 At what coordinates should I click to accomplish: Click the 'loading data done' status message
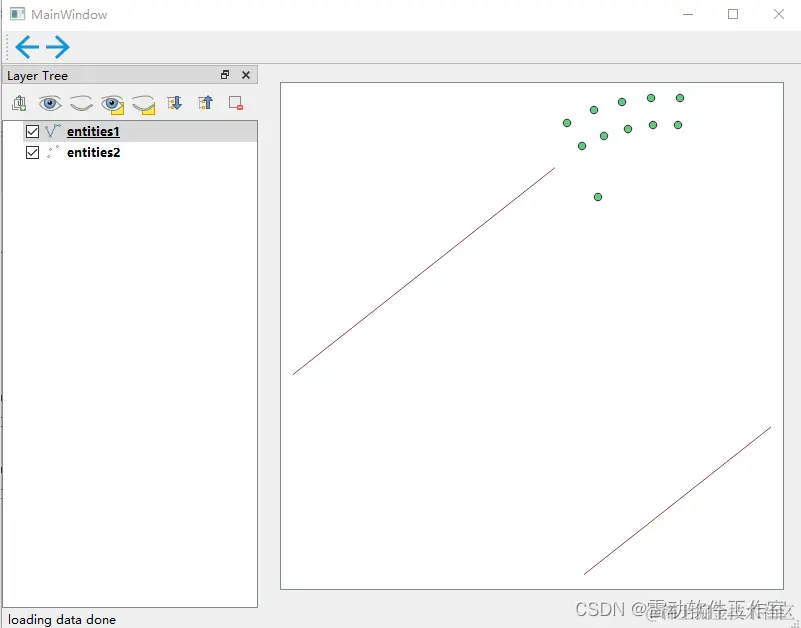[x=62, y=619]
